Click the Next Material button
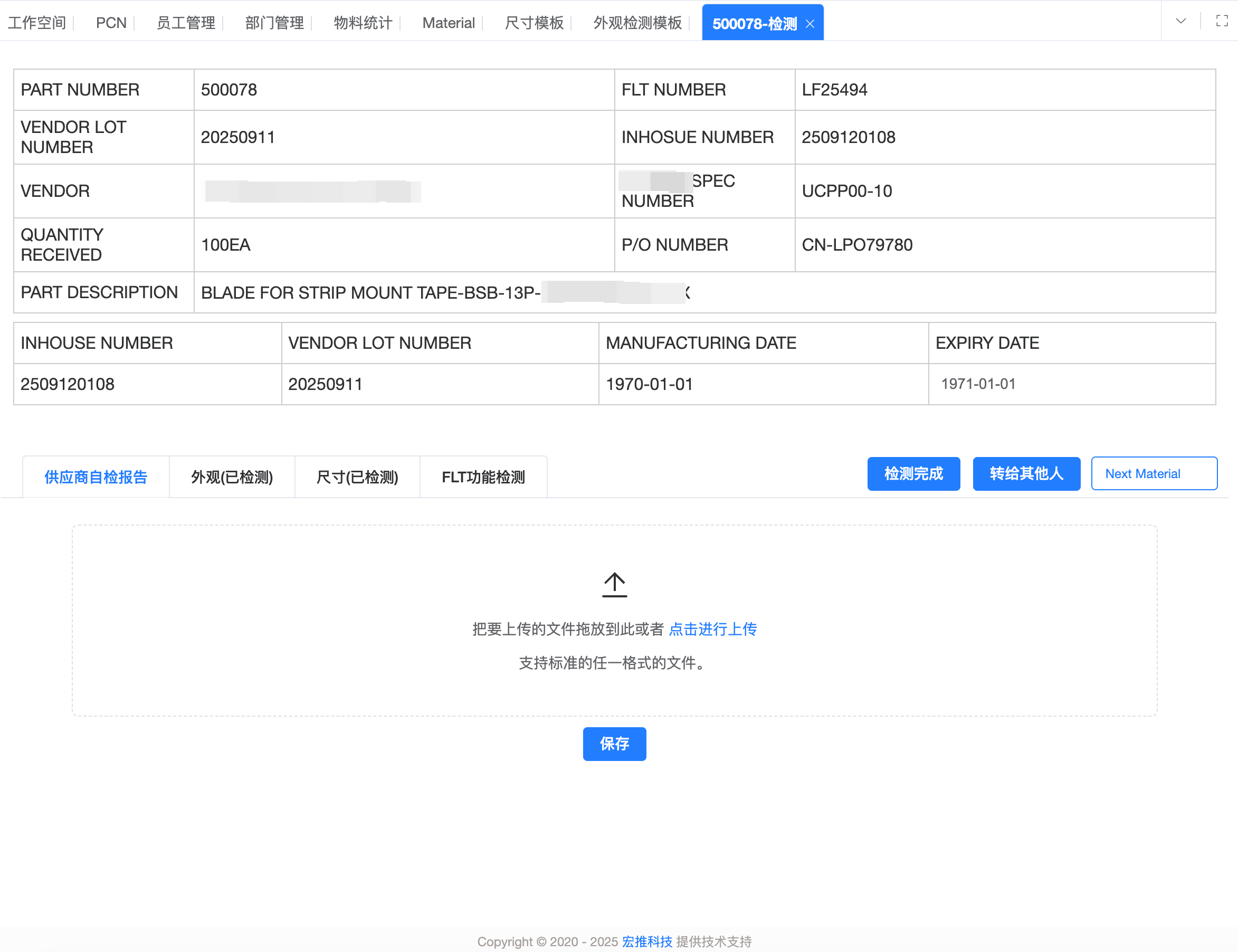 [1154, 474]
